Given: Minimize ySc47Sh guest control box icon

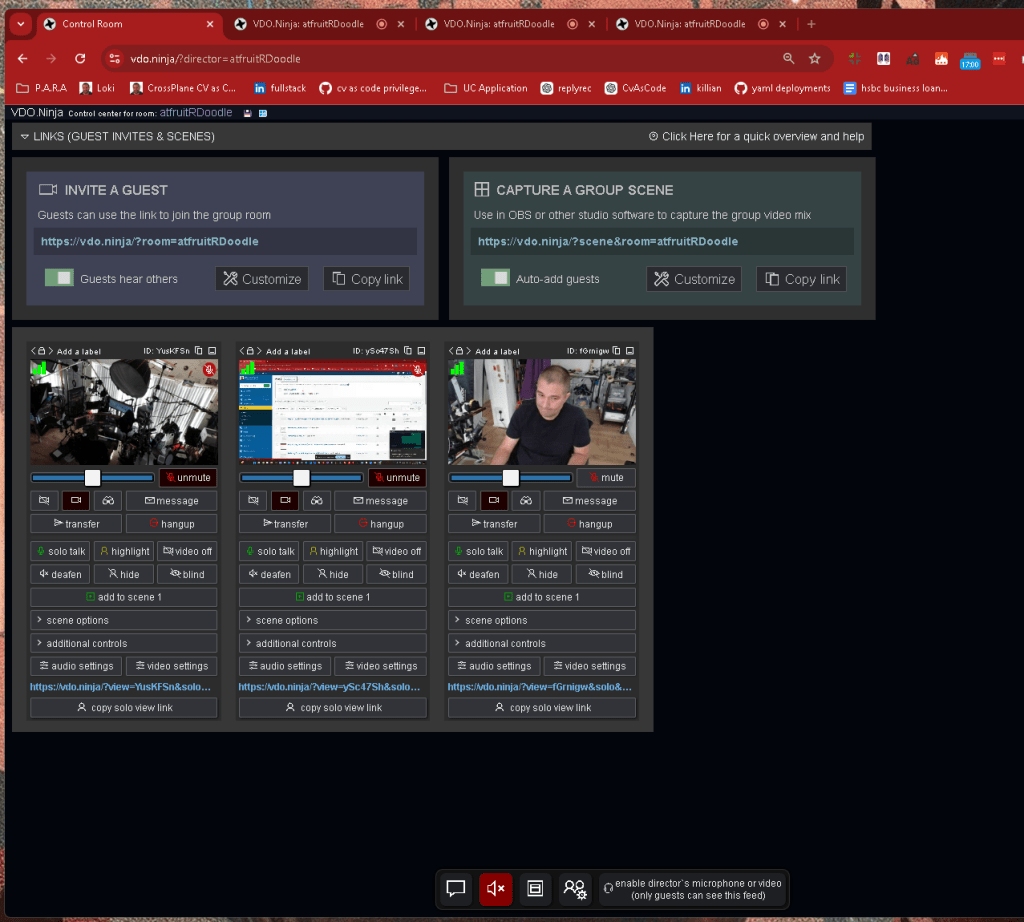Looking at the screenshot, I should [421, 351].
